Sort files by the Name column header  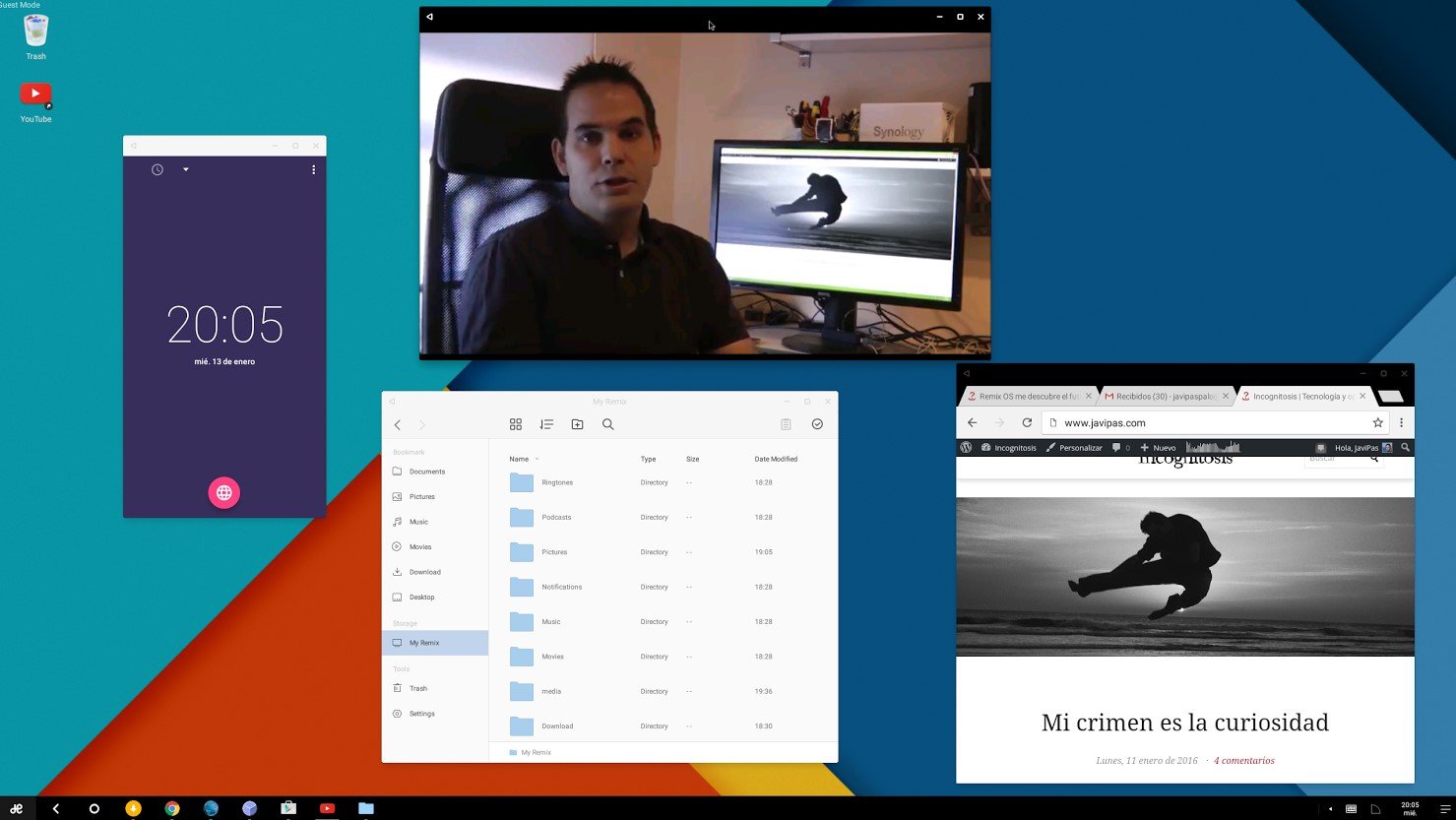519,460
